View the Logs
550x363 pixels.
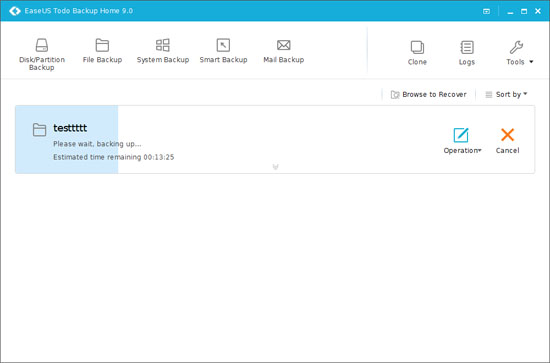[x=467, y=53]
